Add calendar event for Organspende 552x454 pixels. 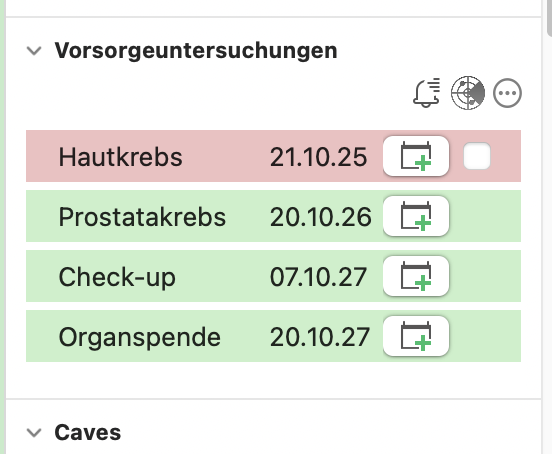[x=416, y=336]
